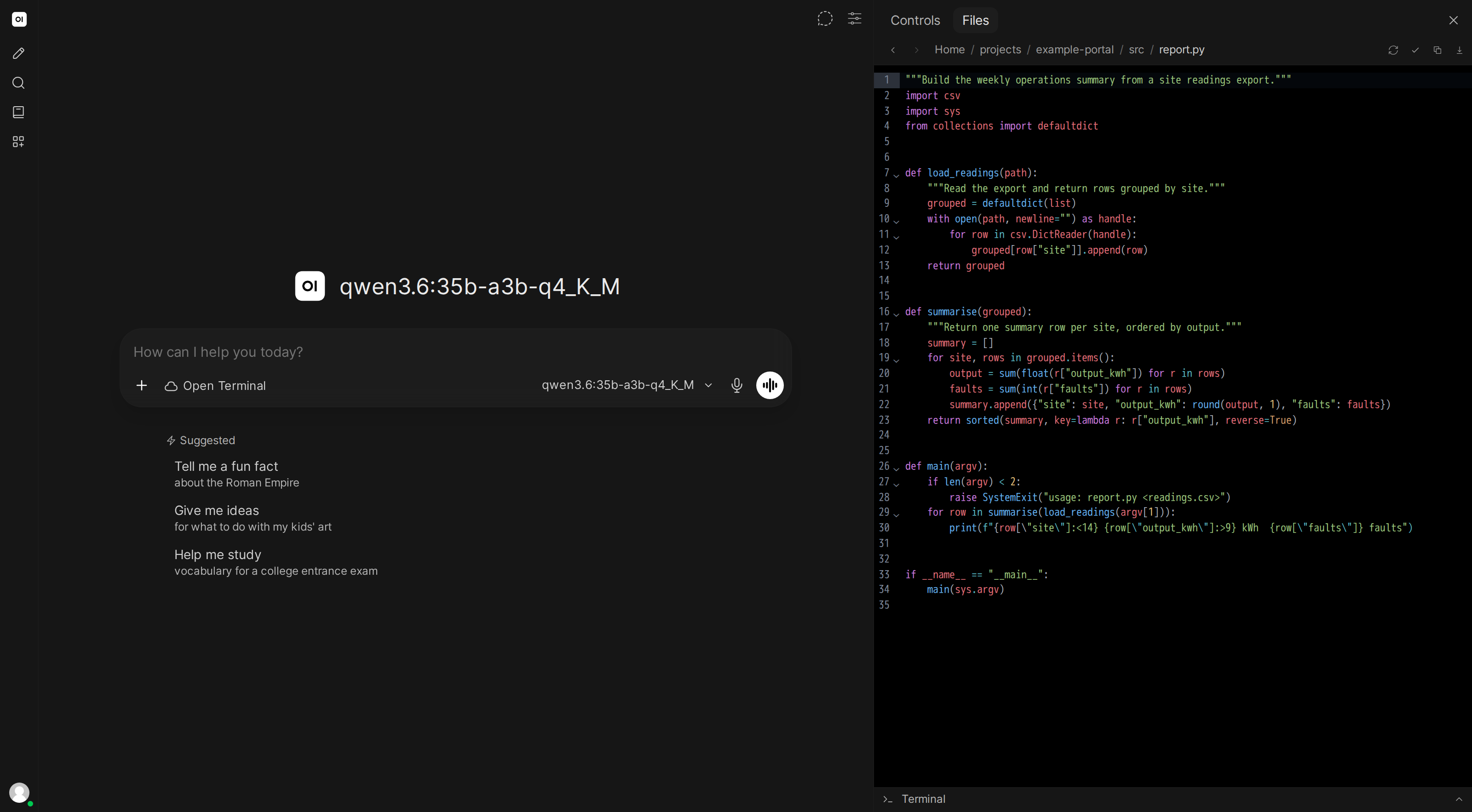The height and width of the screenshot is (812, 1472).
Task: Click the Terminal prompt icon
Action: click(887, 799)
